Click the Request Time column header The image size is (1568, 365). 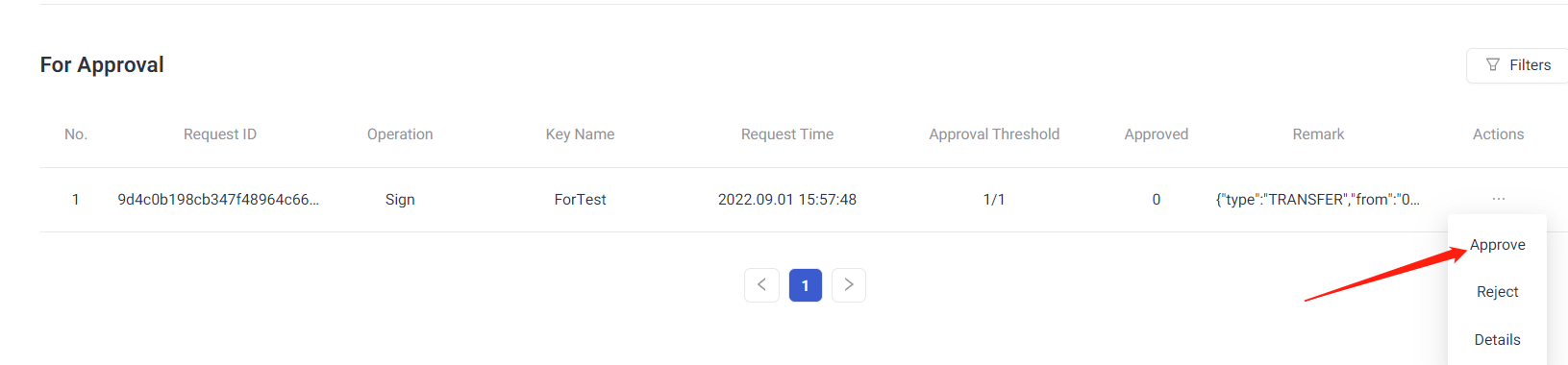(787, 134)
